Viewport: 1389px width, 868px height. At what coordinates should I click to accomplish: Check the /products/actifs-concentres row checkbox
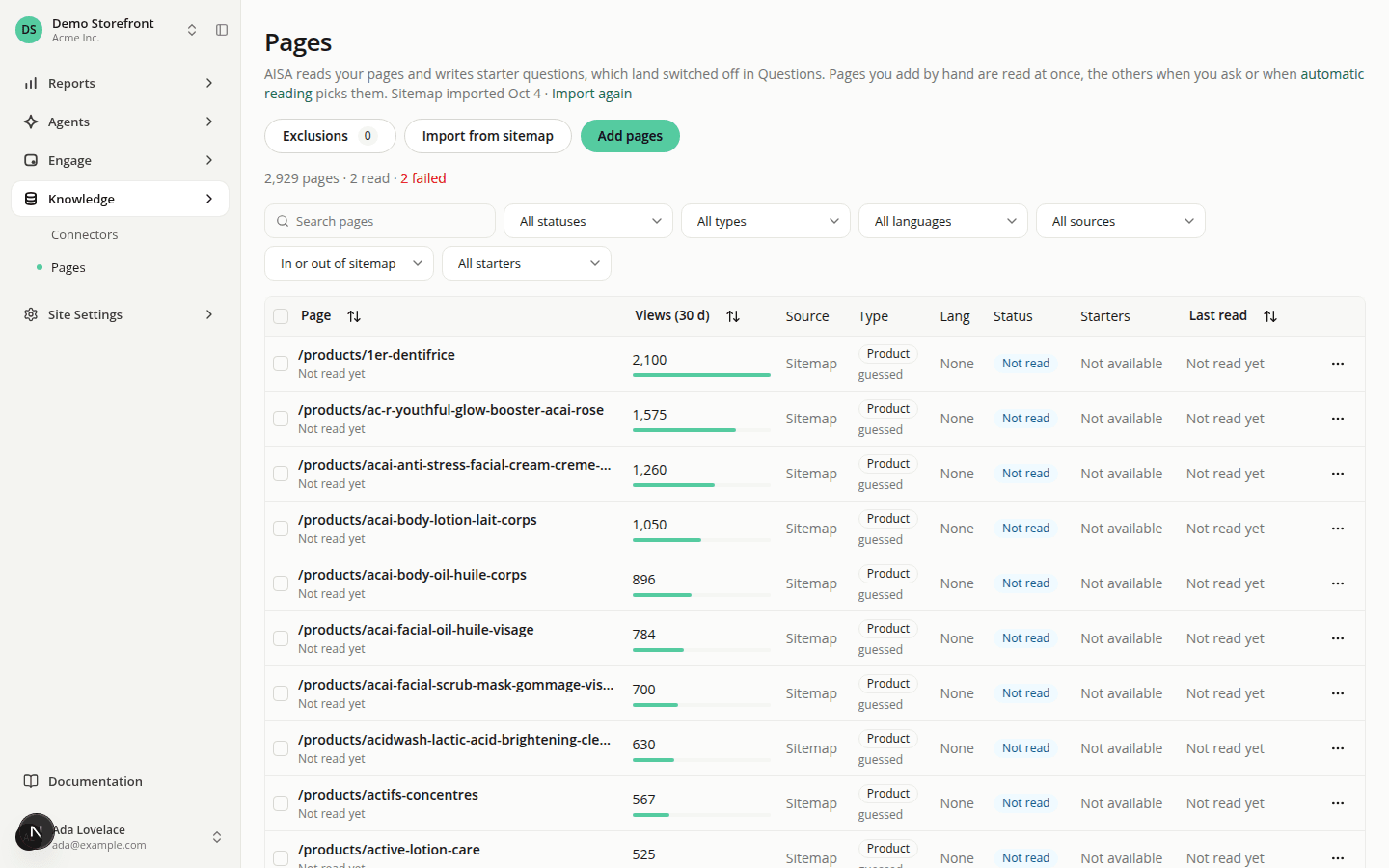click(281, 803)
